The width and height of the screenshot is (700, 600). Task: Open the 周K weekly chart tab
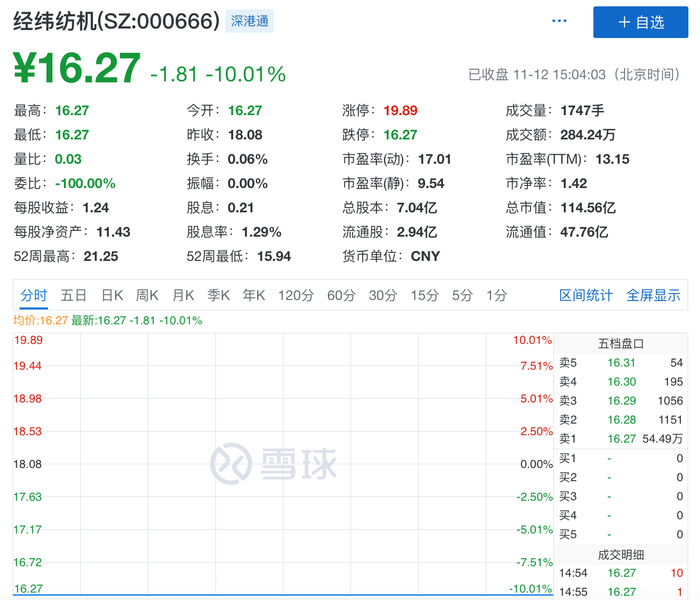click(147, 295)
